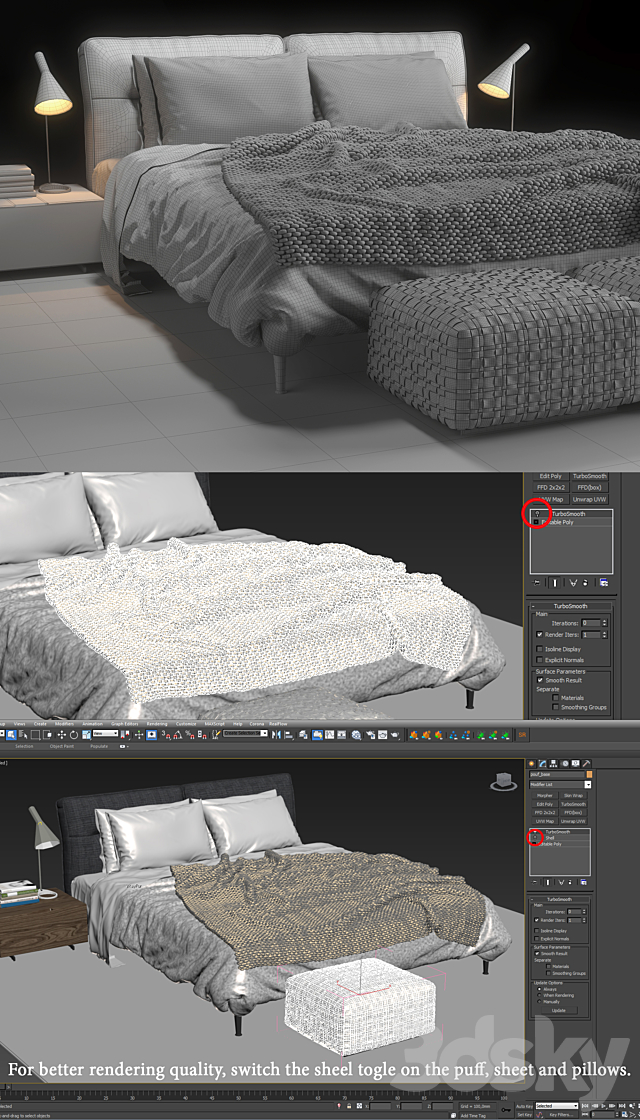The width and height of the screenshot is (640, 1120).
Task: Open the MAXScript menu
Action: click(x=214, y=724)
